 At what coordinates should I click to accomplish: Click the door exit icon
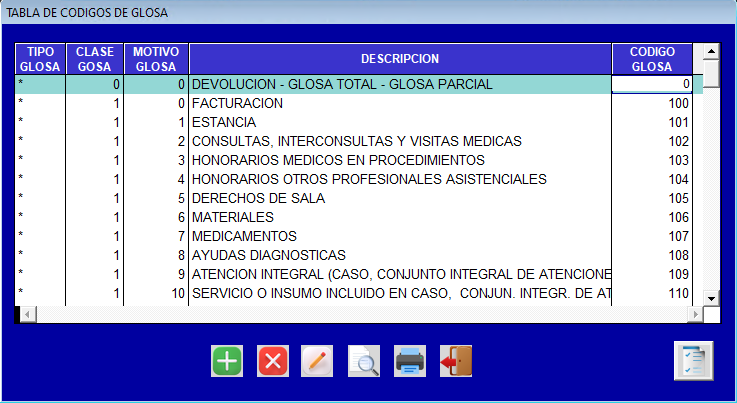coord(456,361)
